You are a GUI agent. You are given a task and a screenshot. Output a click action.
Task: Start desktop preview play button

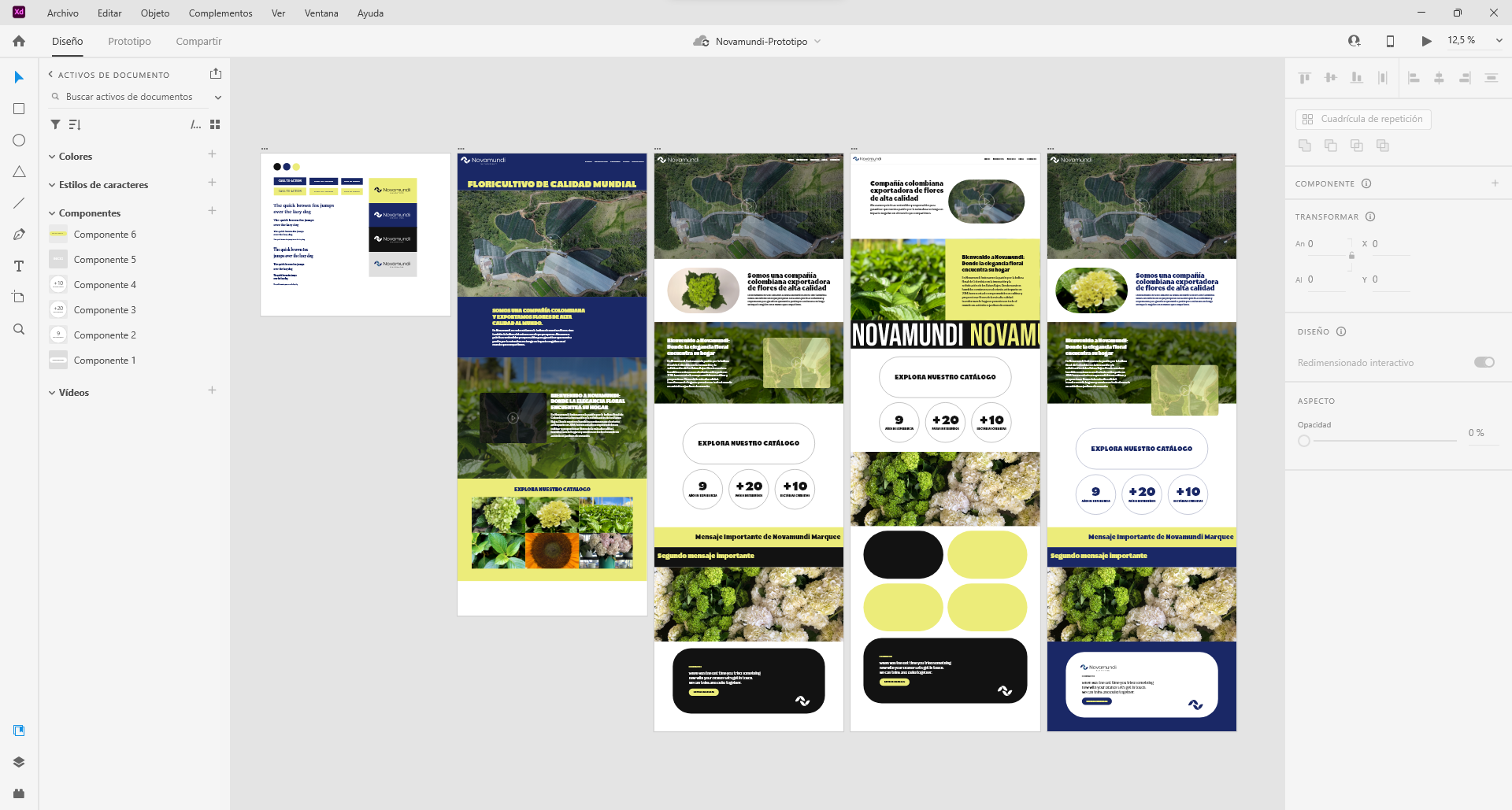(1426, 41)
